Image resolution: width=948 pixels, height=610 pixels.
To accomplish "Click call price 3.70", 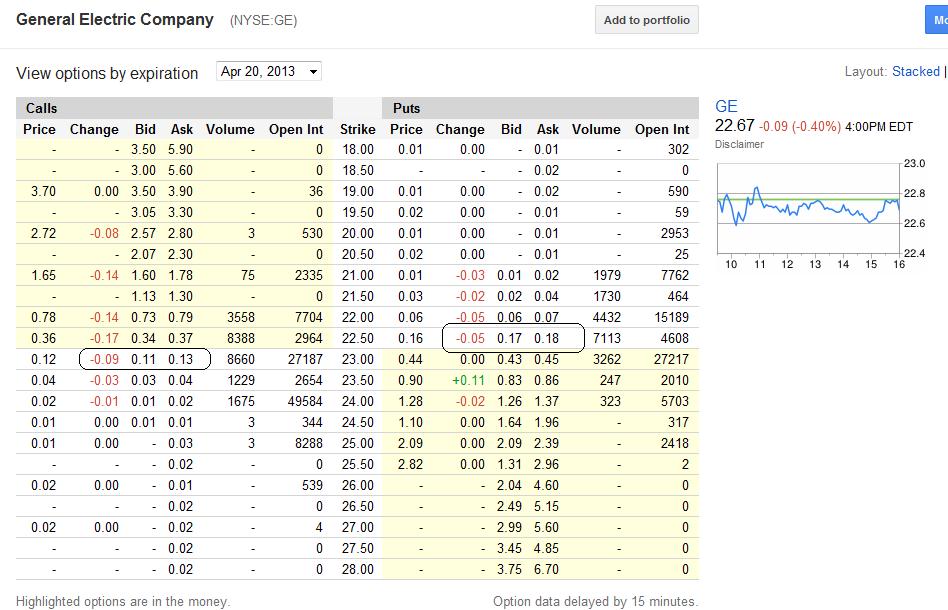I will [43, 192].
